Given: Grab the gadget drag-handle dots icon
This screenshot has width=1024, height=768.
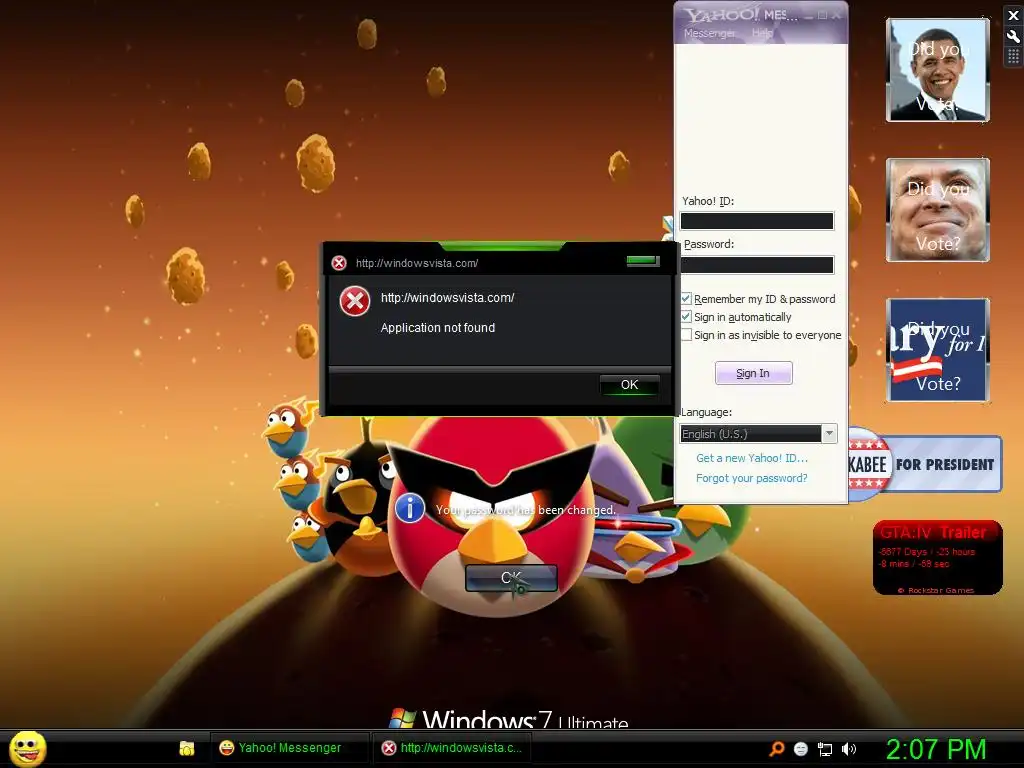Looking at the screenshot, I should 1013,57.
